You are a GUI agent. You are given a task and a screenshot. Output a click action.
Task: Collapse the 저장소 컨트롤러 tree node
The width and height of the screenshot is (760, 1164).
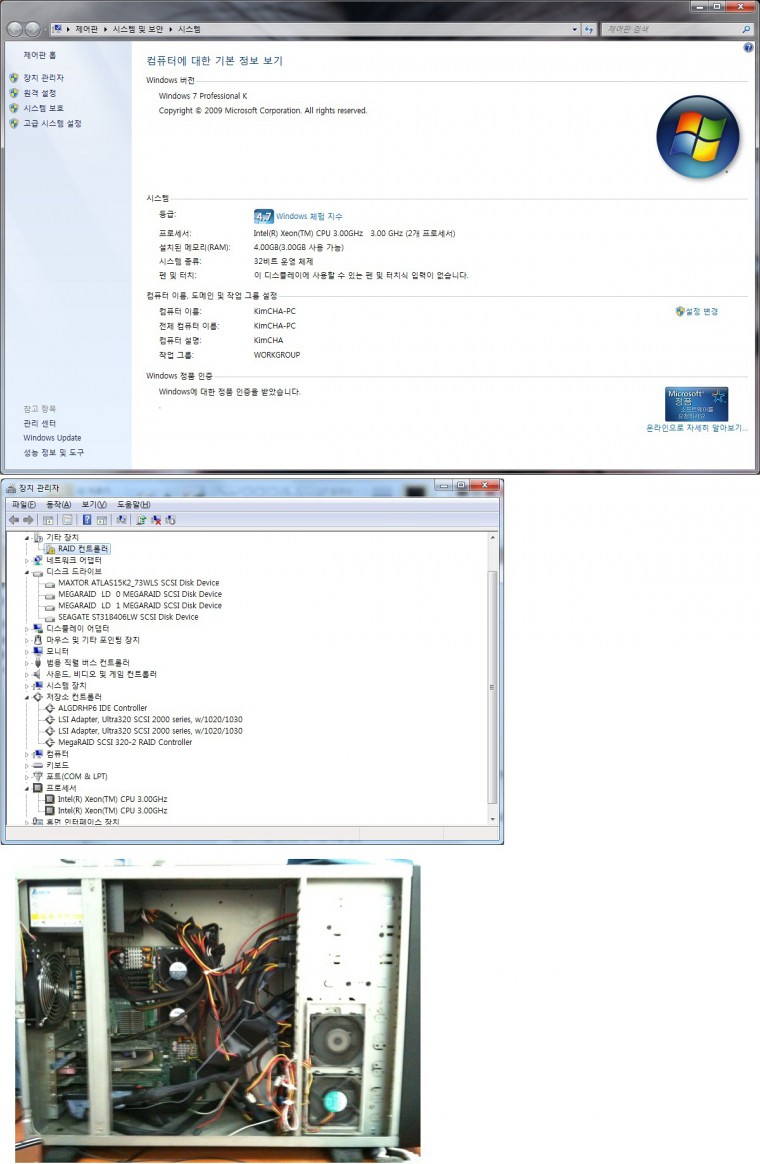[27, 697]
